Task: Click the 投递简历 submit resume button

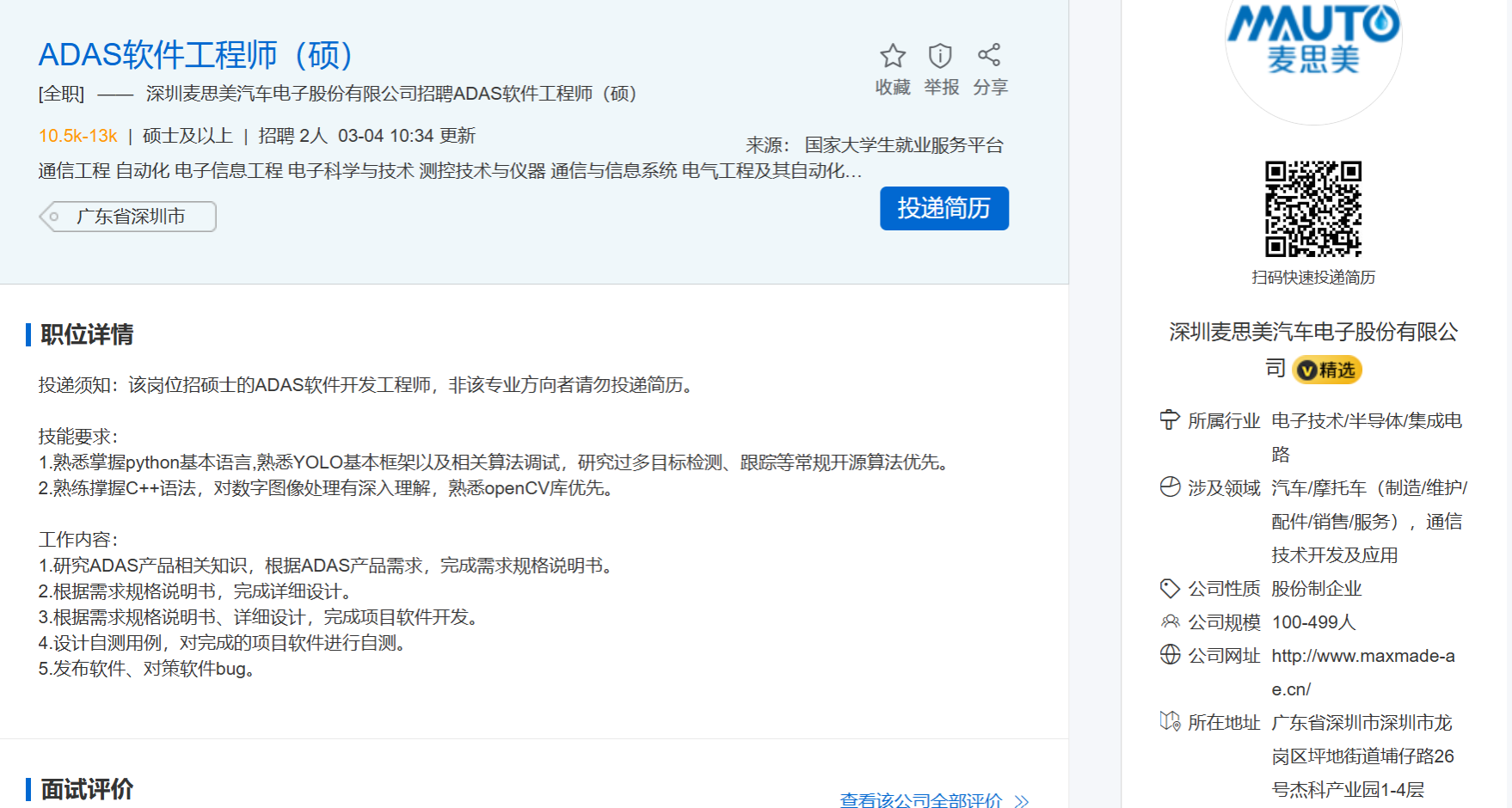Action: [x=943, y=208]
